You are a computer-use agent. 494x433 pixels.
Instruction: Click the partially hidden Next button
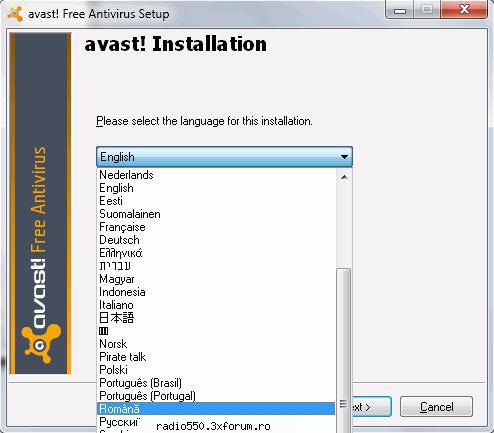tap(371, 407)
